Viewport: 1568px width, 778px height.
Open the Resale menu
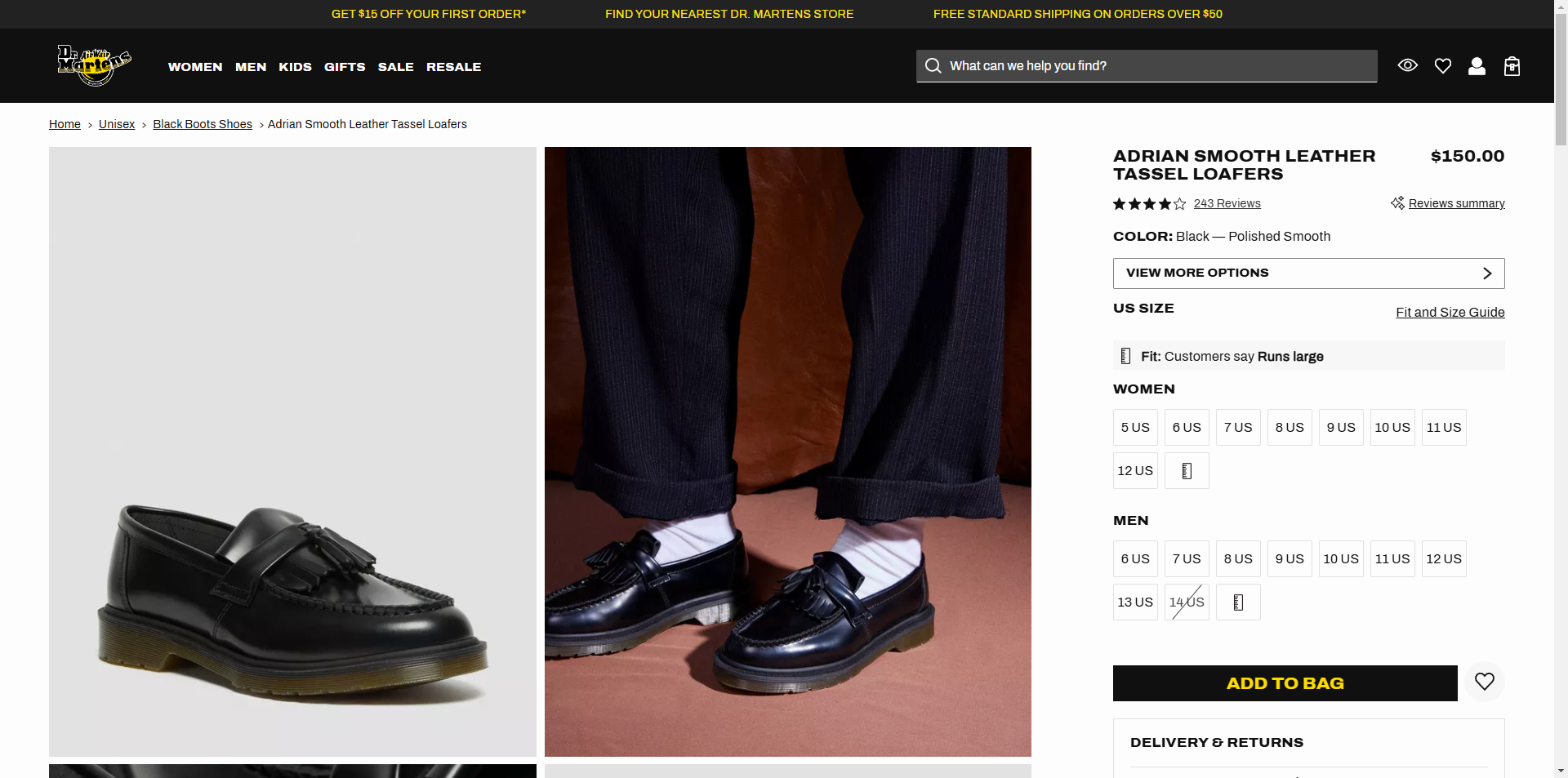453,67
